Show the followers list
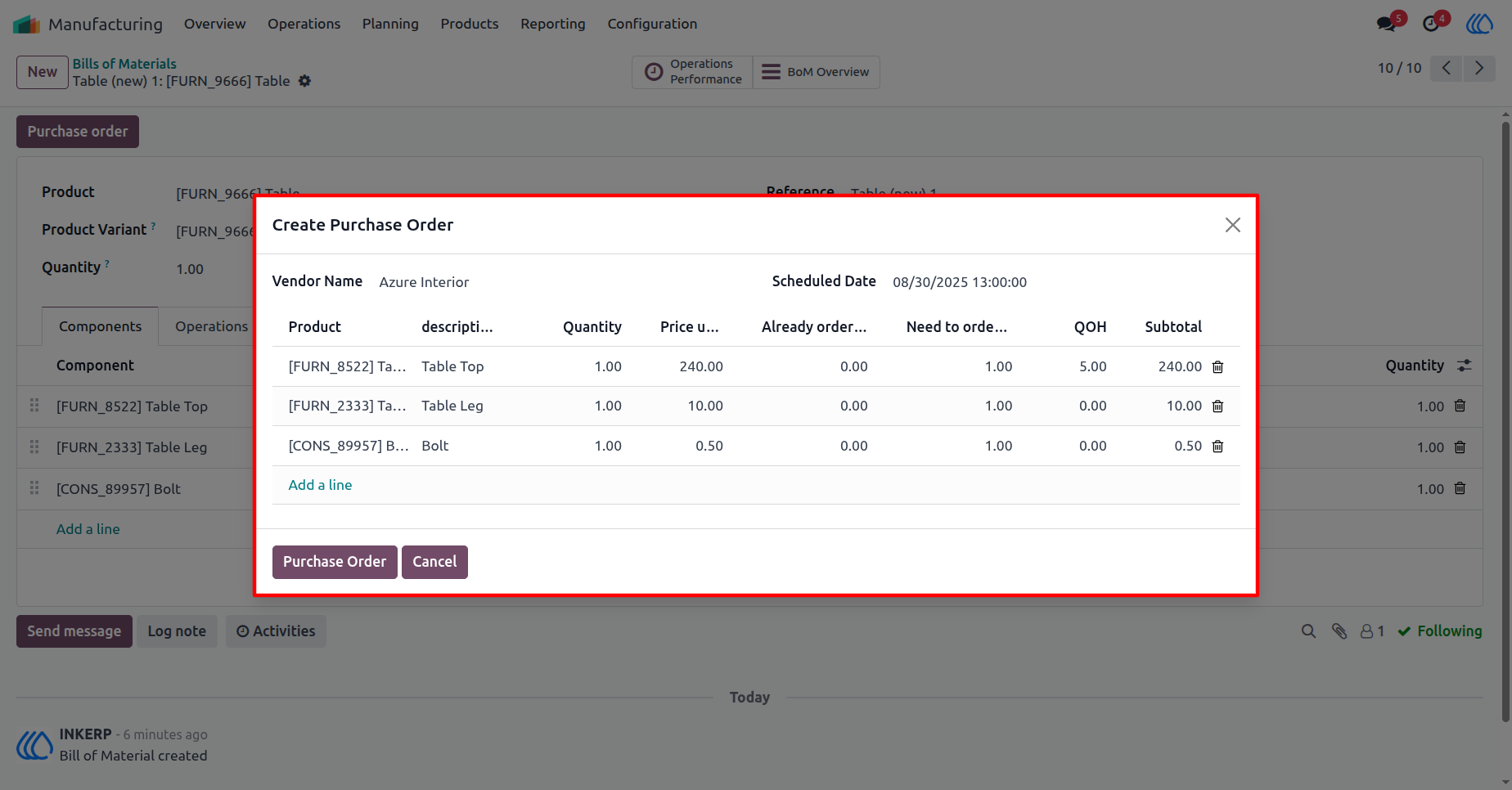Viewport: 1512px width, 790px height. pos(1372,631)
